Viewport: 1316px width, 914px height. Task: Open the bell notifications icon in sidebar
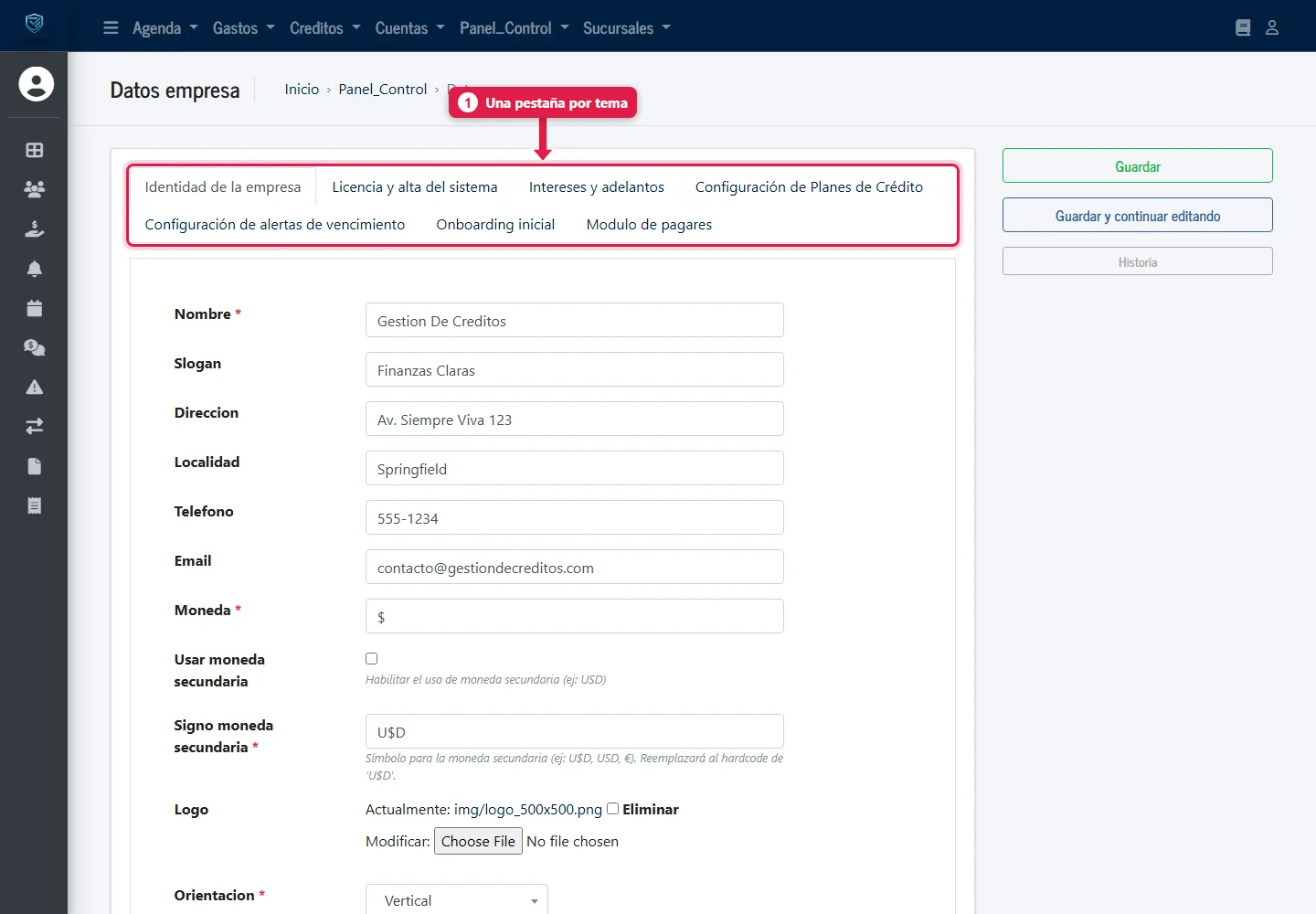point(35,269)
